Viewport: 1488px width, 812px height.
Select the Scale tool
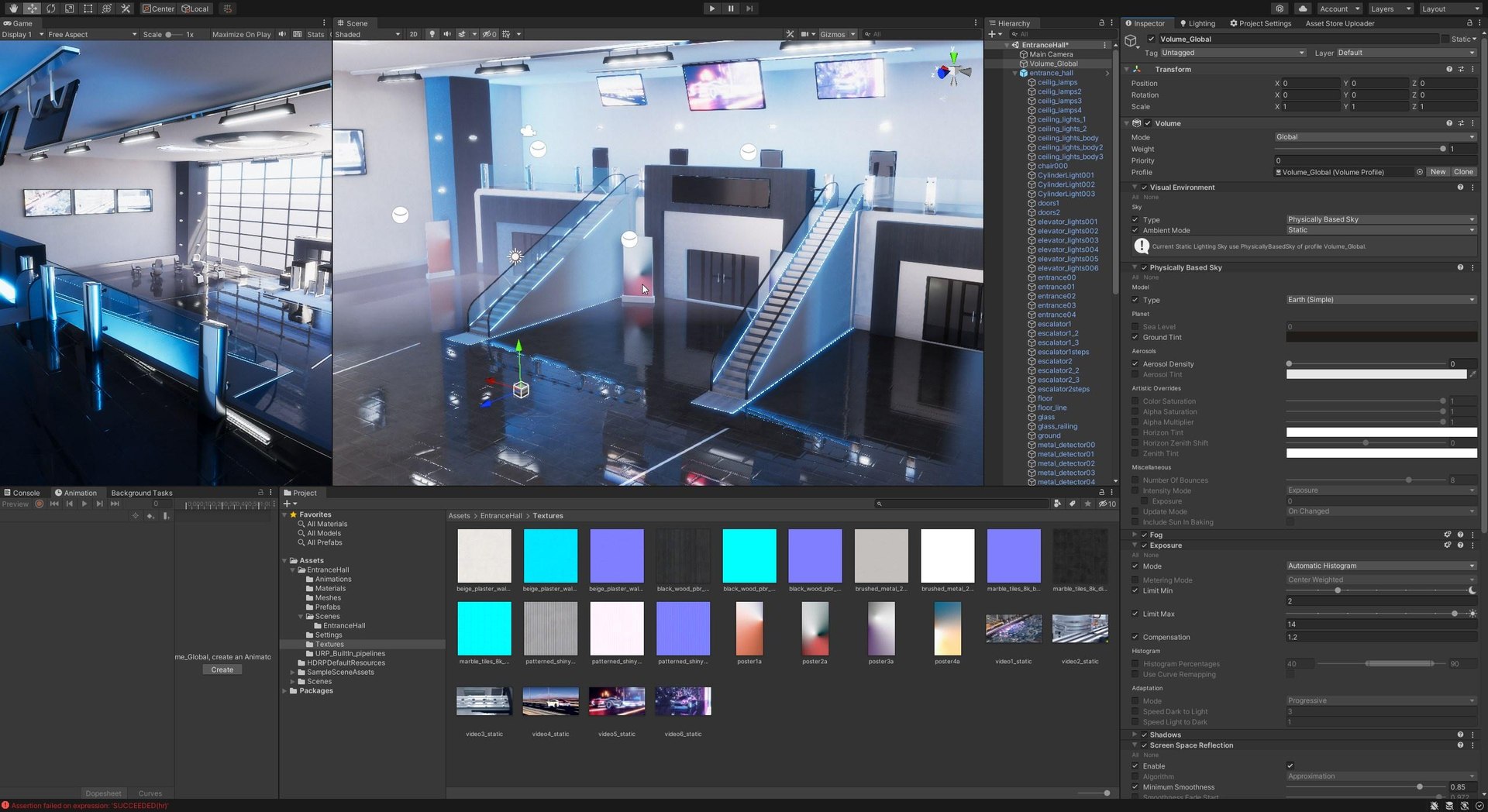[x=69, y=9]
